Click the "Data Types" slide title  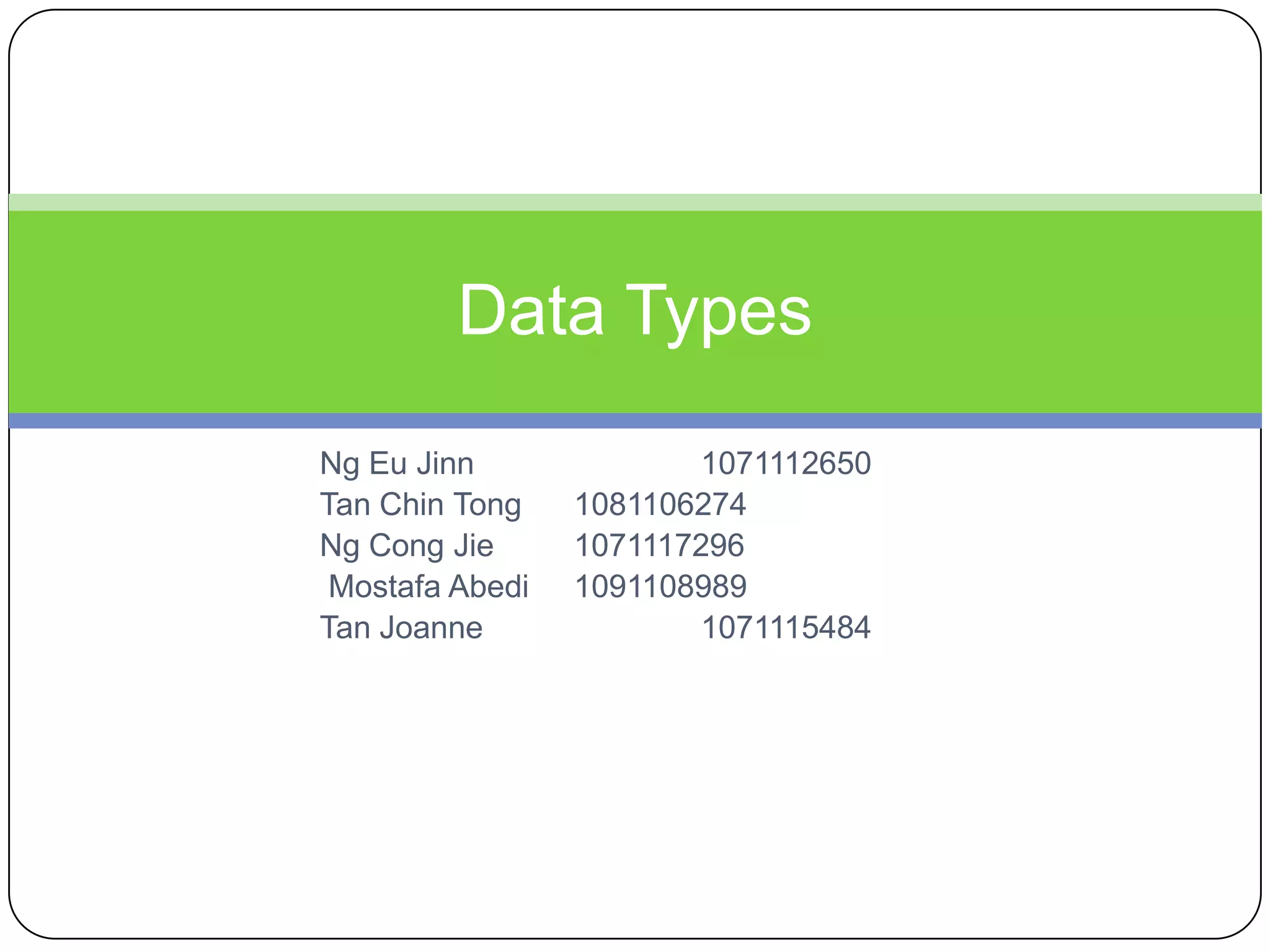[634, 310]
